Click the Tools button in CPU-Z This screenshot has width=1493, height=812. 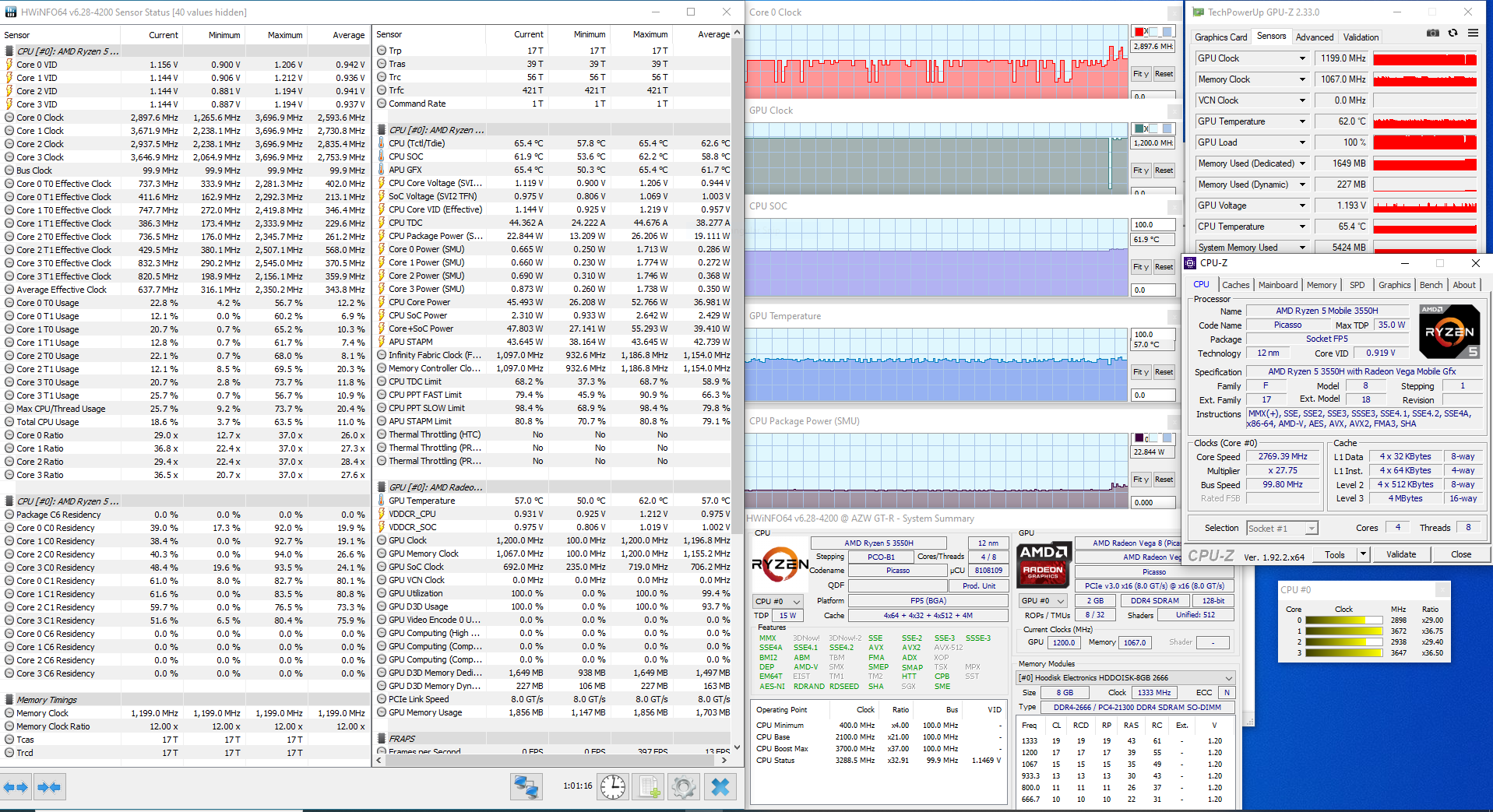(x=1335, y=555)
